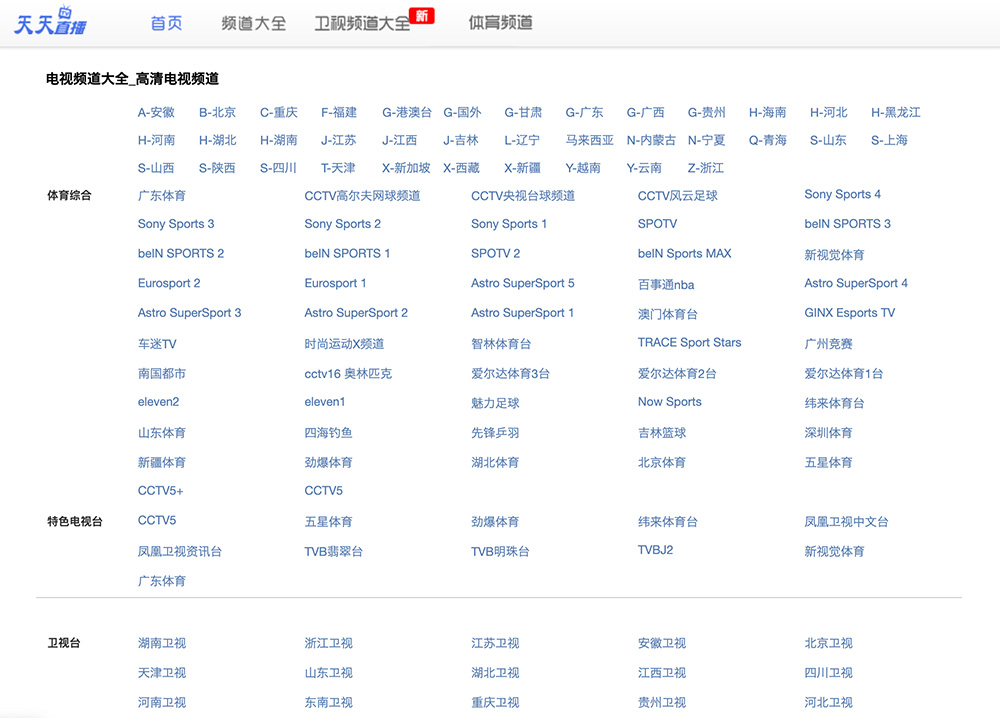
Task: Open 江苏卫视 channel
Action: click(495, 643)
